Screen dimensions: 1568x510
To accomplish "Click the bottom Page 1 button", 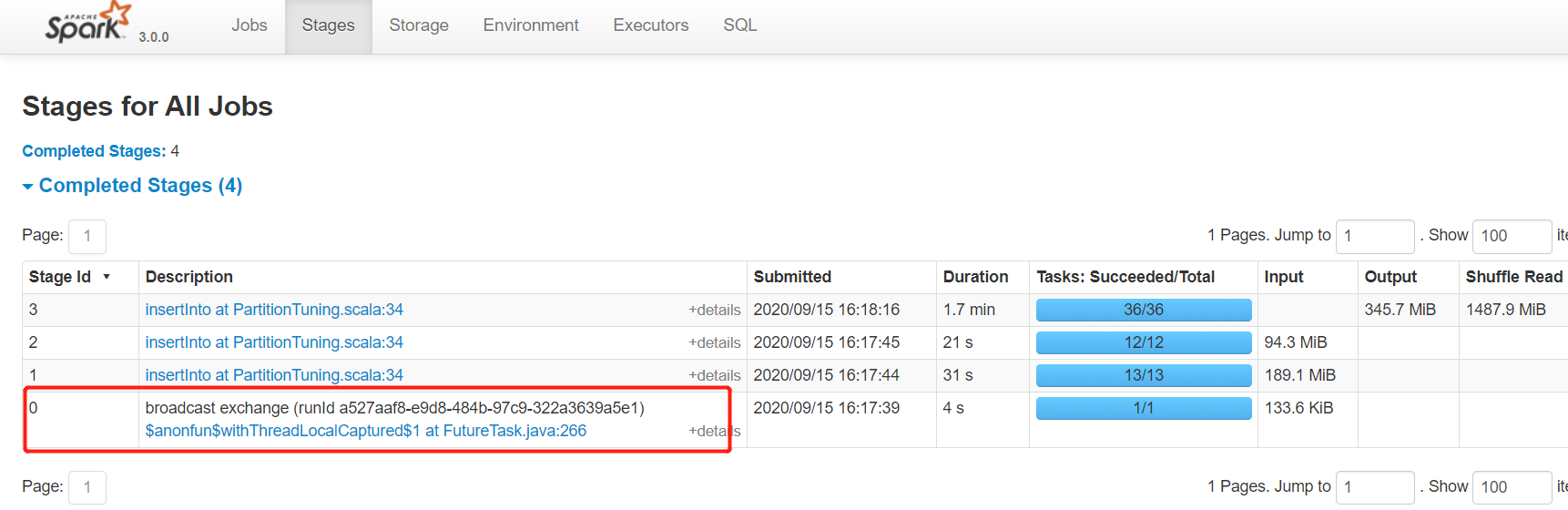I will 87,487.
